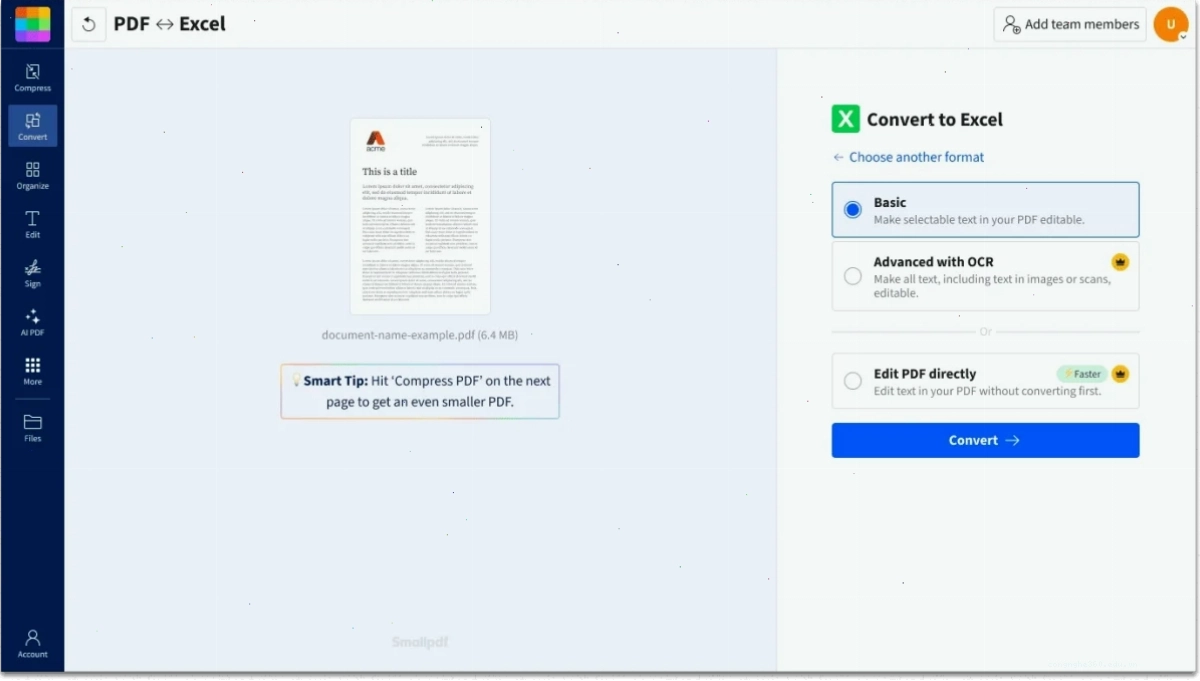1200x681 pixels.
Task: Click the document-name-example.pdf filename
Action: (420, 335)
